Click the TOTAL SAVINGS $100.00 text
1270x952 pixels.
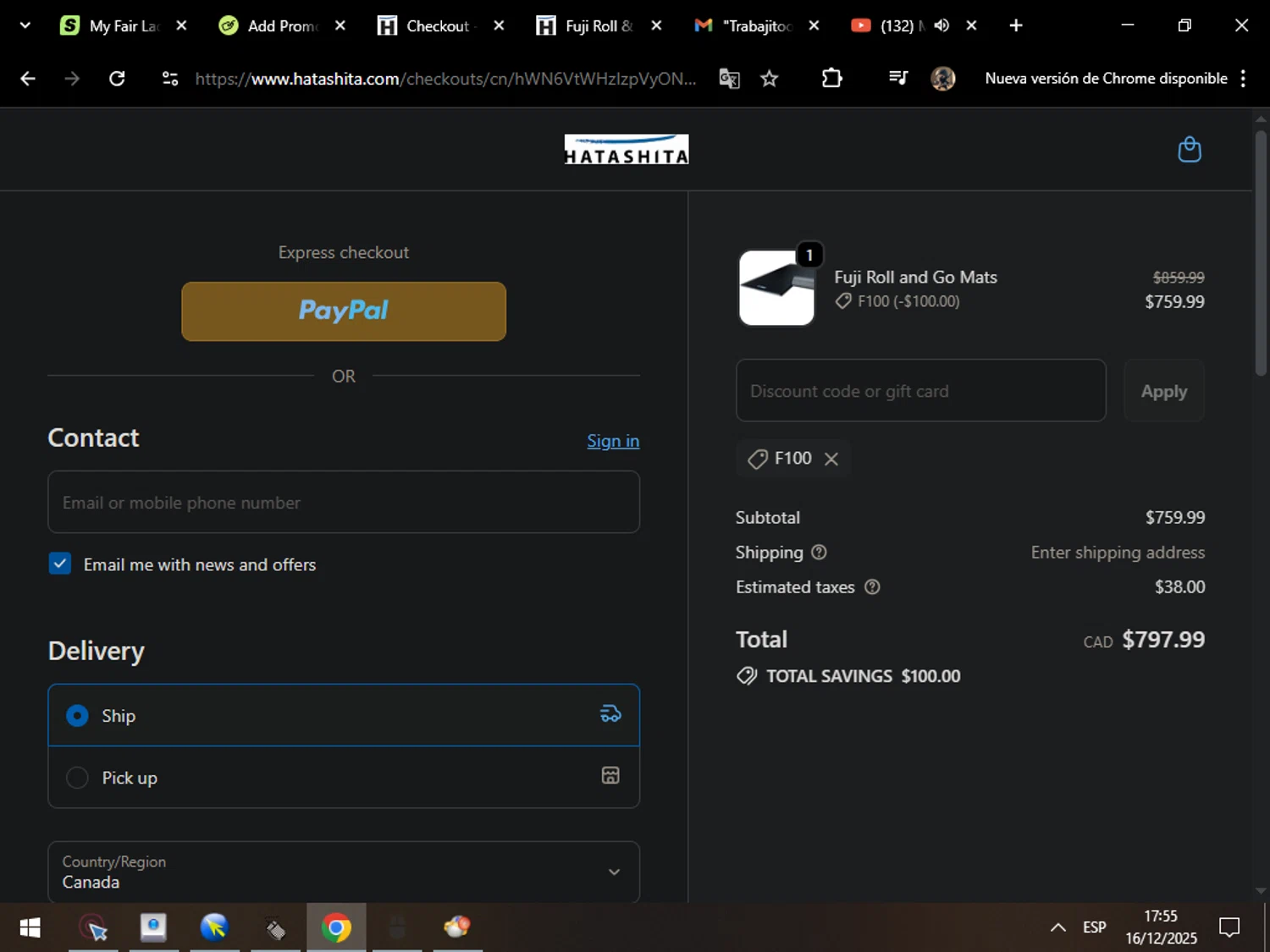click(x=863, y=676)
